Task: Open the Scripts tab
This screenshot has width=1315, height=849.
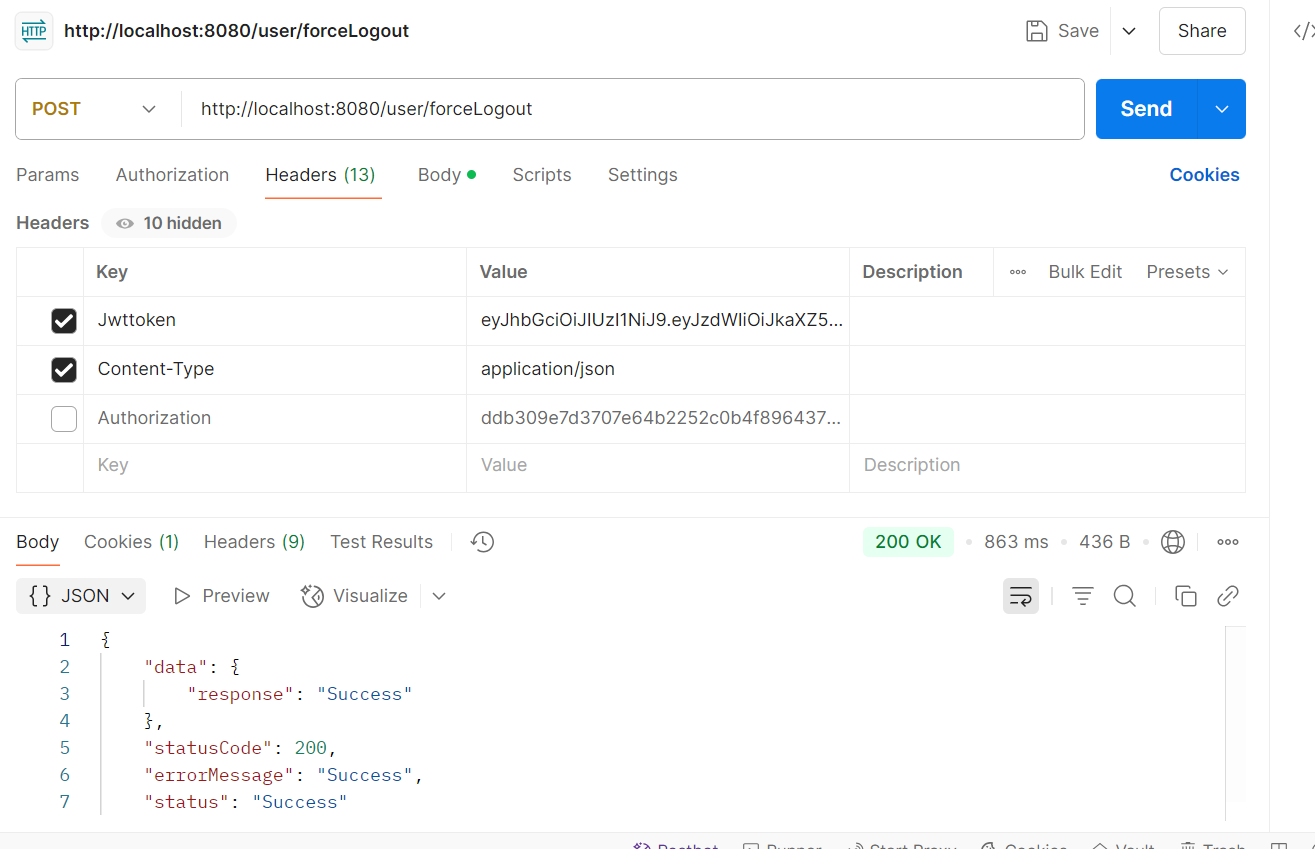Action: [x=542, y=175]
